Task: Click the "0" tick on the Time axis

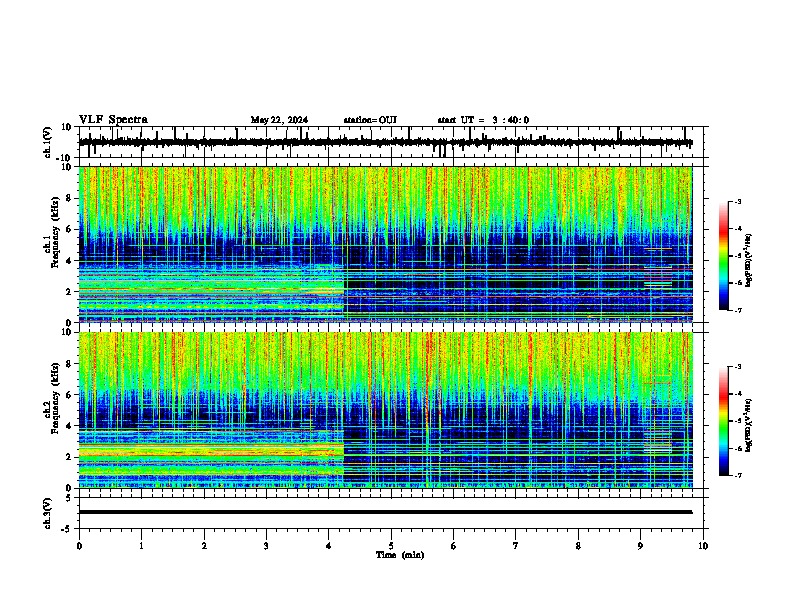Action: [x=79, y=546]
